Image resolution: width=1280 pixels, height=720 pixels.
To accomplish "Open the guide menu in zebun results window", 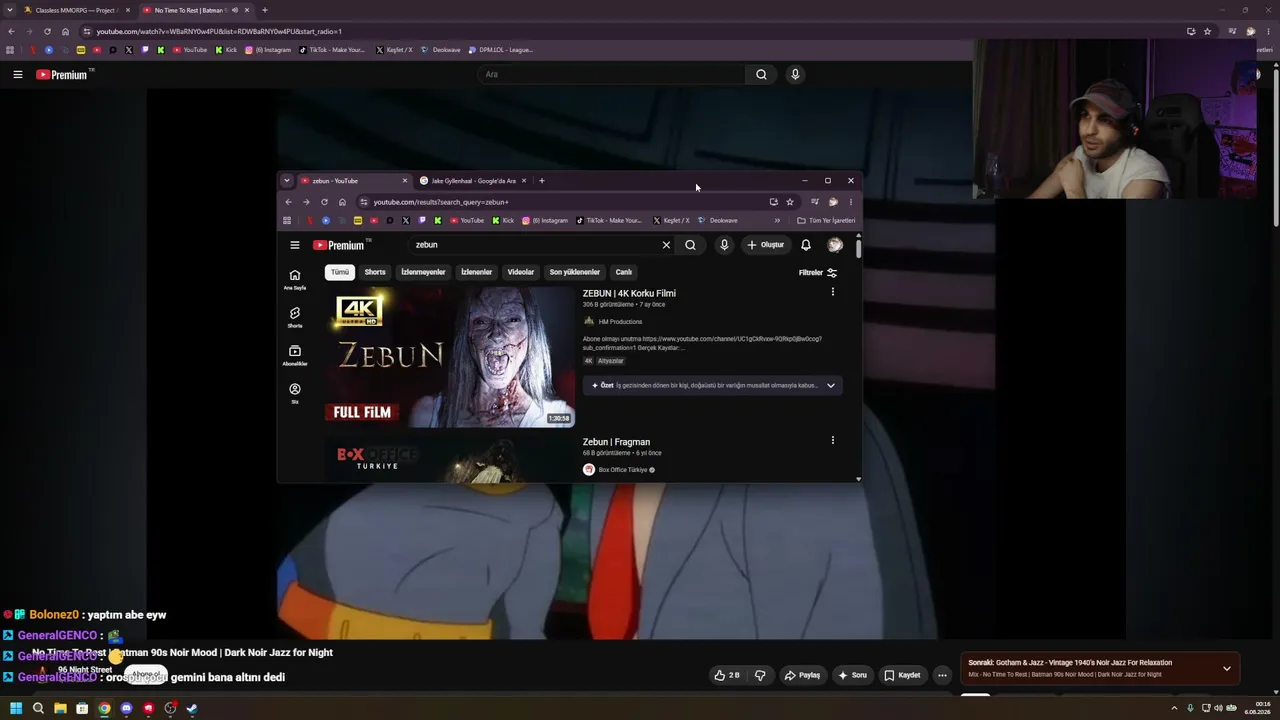I will (x=294, y=245).
